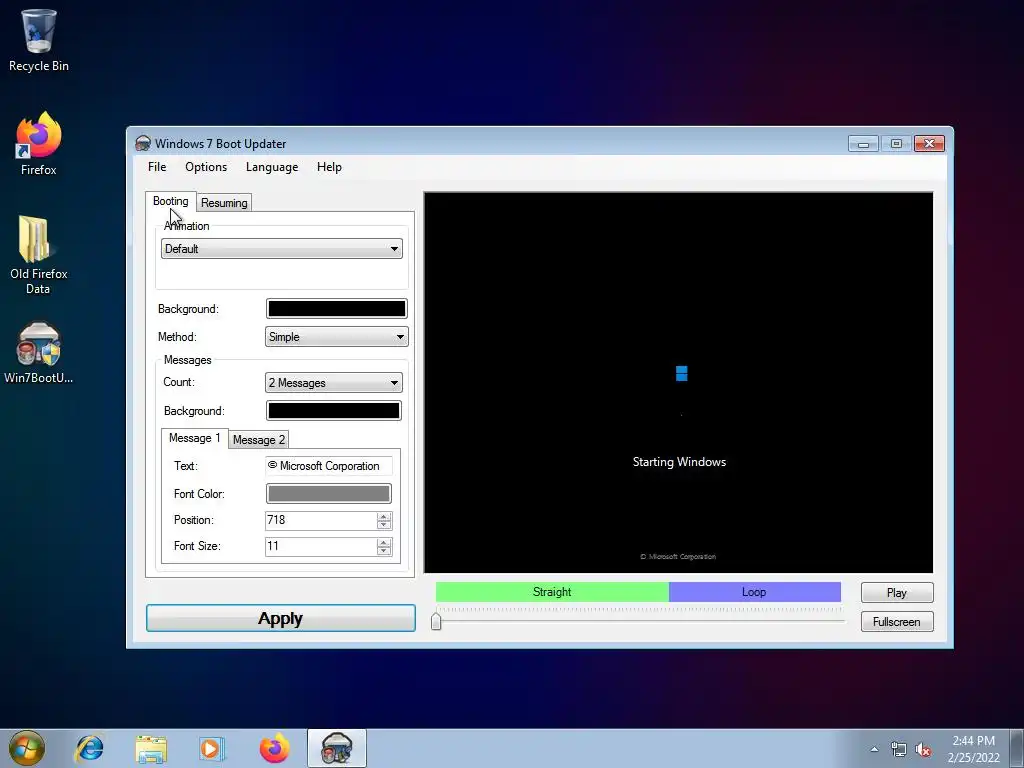Select the Message 2 tab
The width and height of the screenshot is (1024, 768).
coord(259,440)
